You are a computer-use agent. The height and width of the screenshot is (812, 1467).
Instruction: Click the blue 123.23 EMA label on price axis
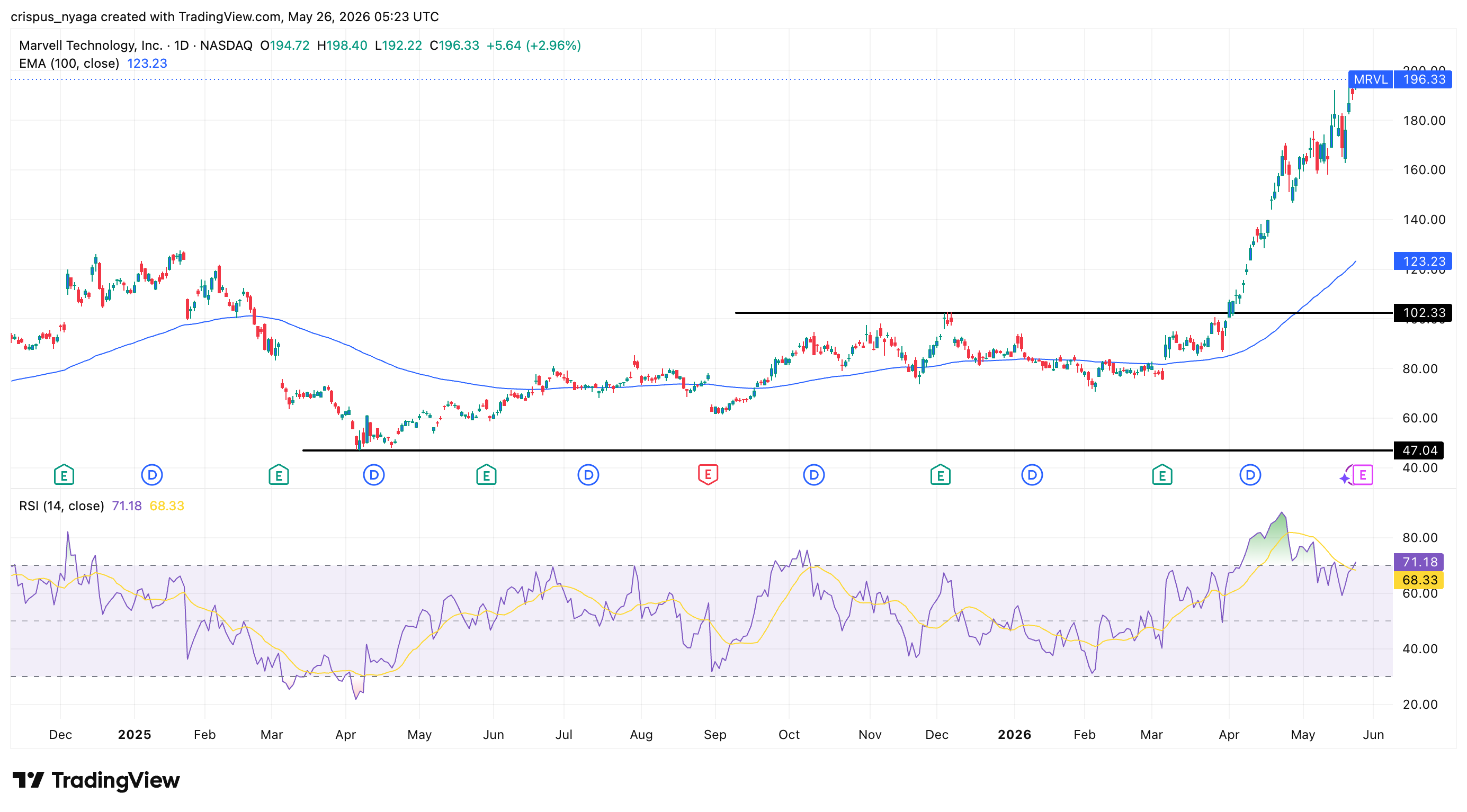(1423, 261)
